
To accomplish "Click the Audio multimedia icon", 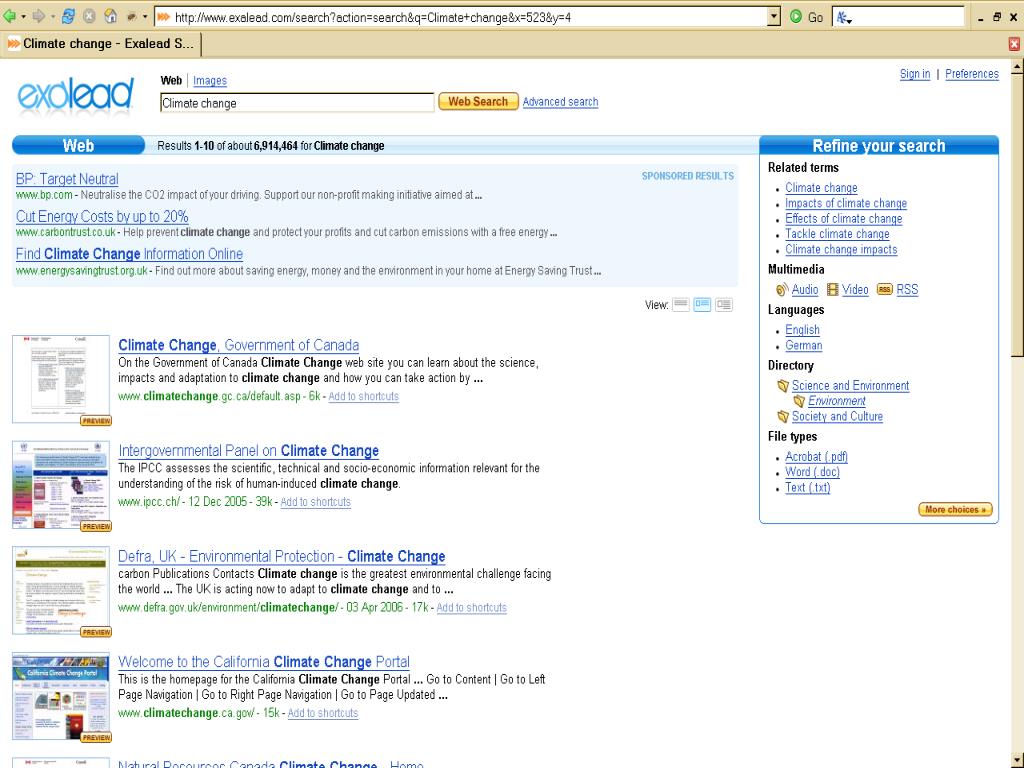I will pos(782,289).
